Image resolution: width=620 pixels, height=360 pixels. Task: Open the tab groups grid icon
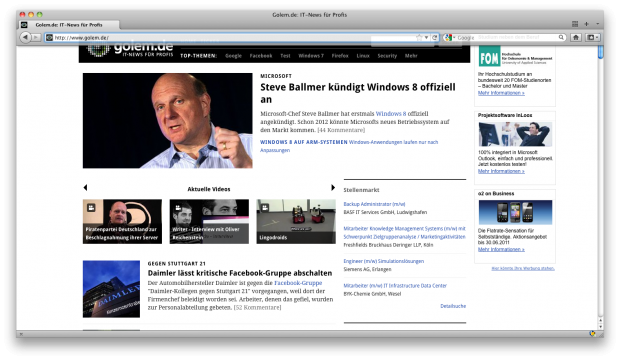[x=575, y=24]
